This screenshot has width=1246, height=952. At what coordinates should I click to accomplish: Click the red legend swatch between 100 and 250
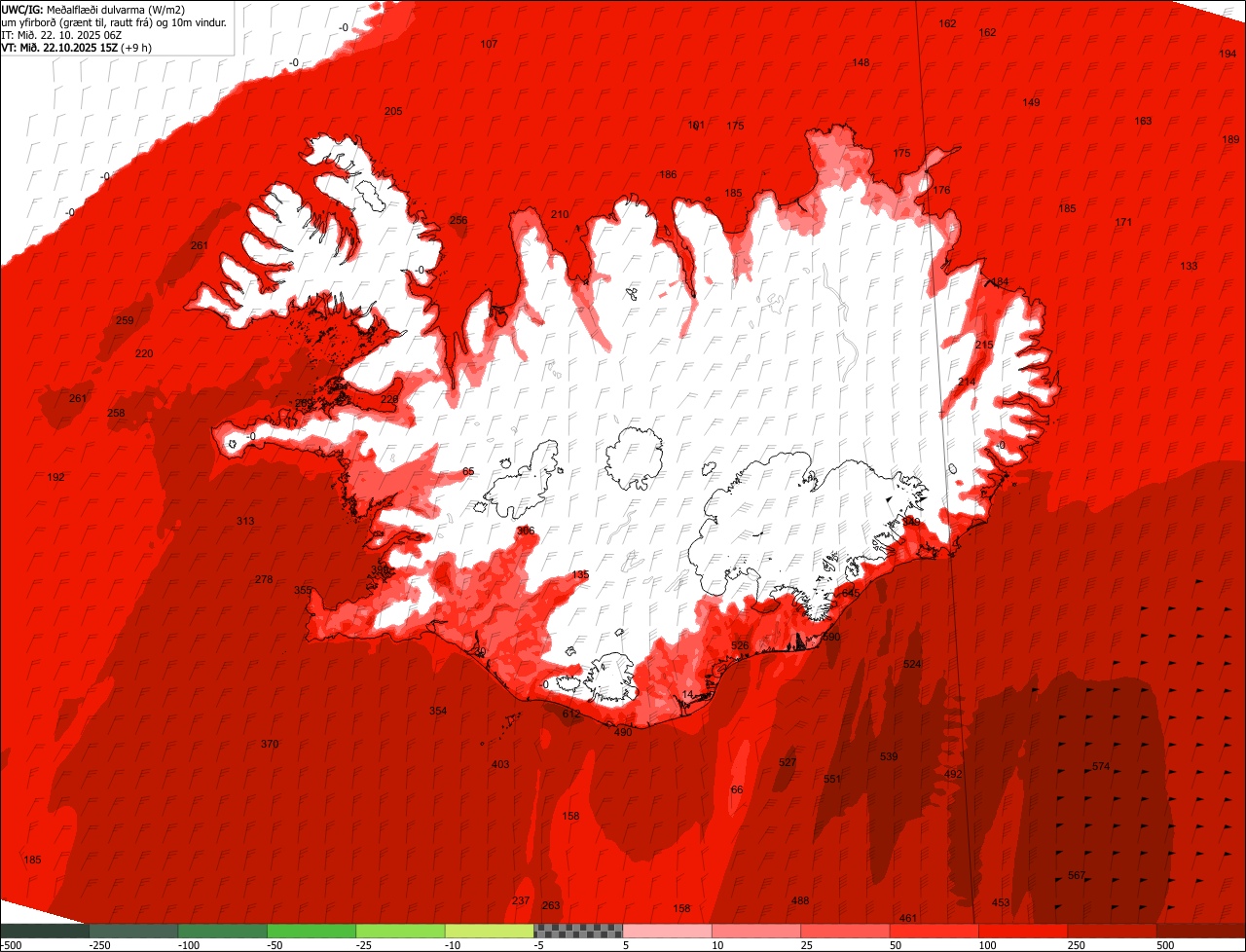click(1024, 931)
